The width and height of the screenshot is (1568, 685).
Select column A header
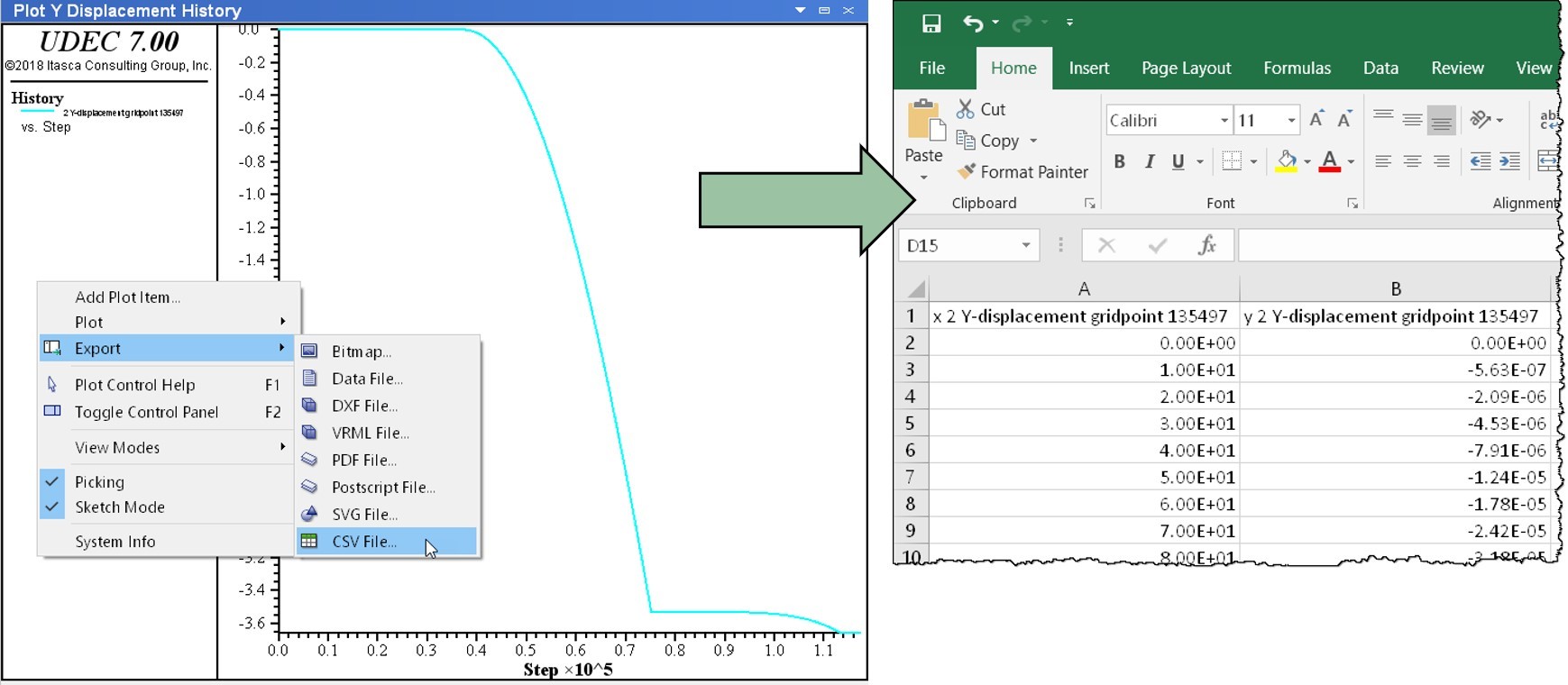click(x=1084, y=289)
